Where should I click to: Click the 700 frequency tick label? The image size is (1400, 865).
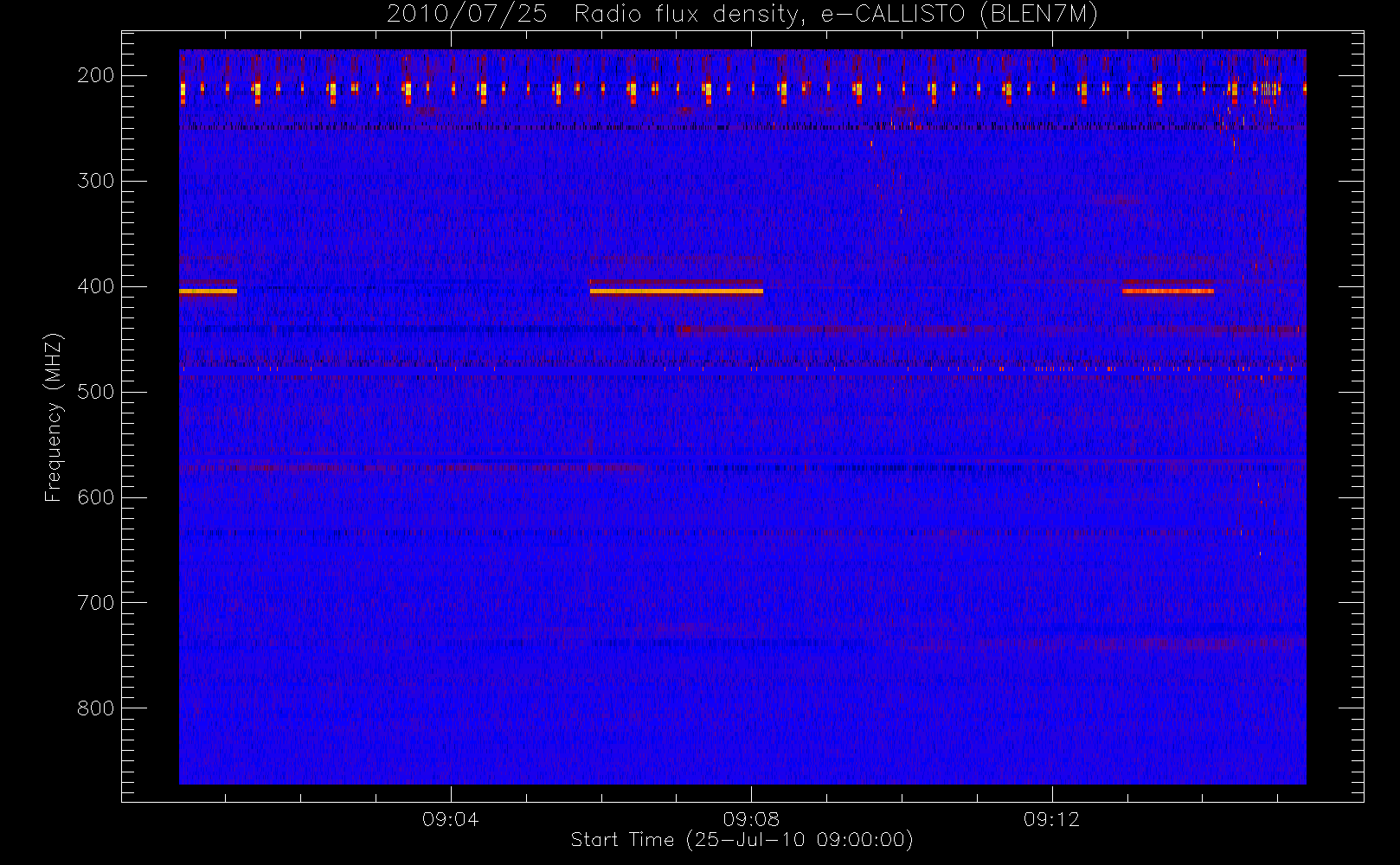(x=96, y=603)
